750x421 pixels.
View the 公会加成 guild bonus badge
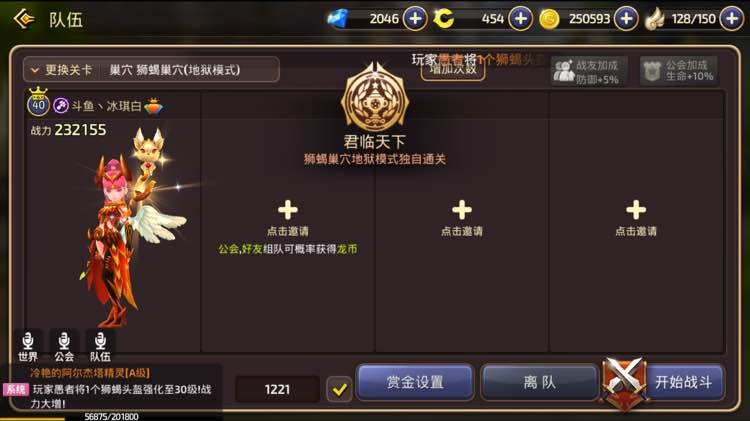pyautogui.click(x=679, y=71)
